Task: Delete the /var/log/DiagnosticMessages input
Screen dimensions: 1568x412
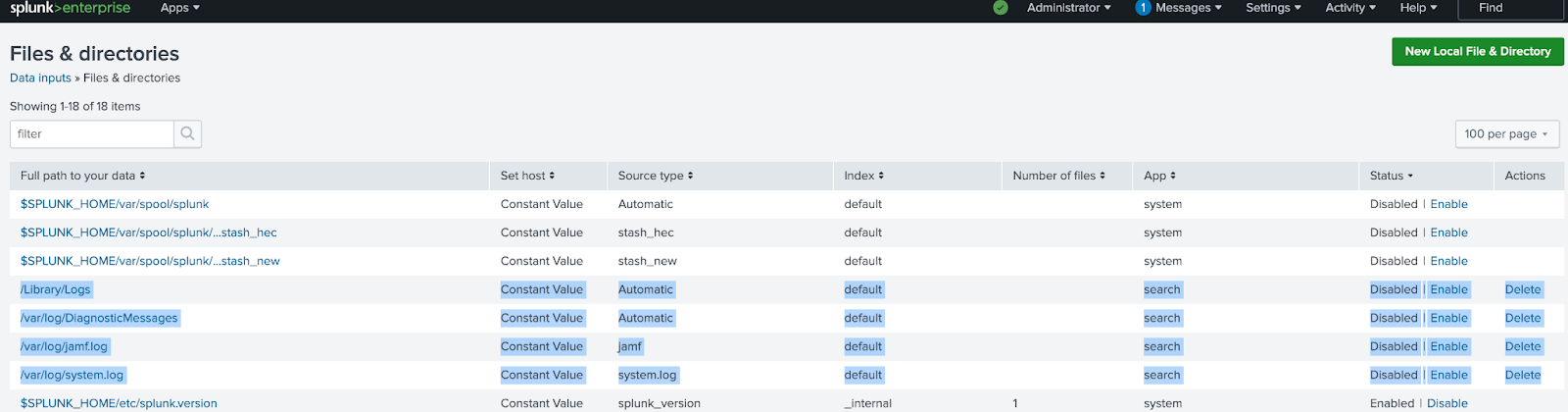Action: (x=1523, y=318)
